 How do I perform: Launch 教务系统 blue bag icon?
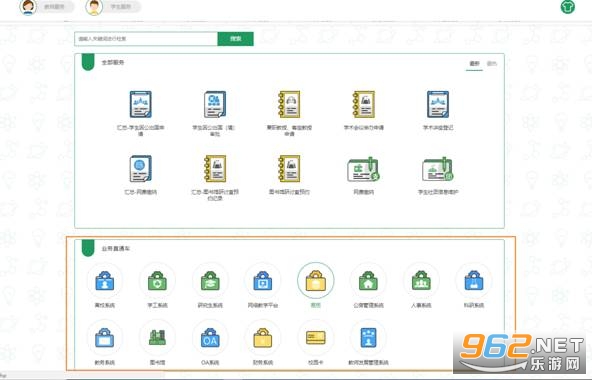click(x=105, y=338)
